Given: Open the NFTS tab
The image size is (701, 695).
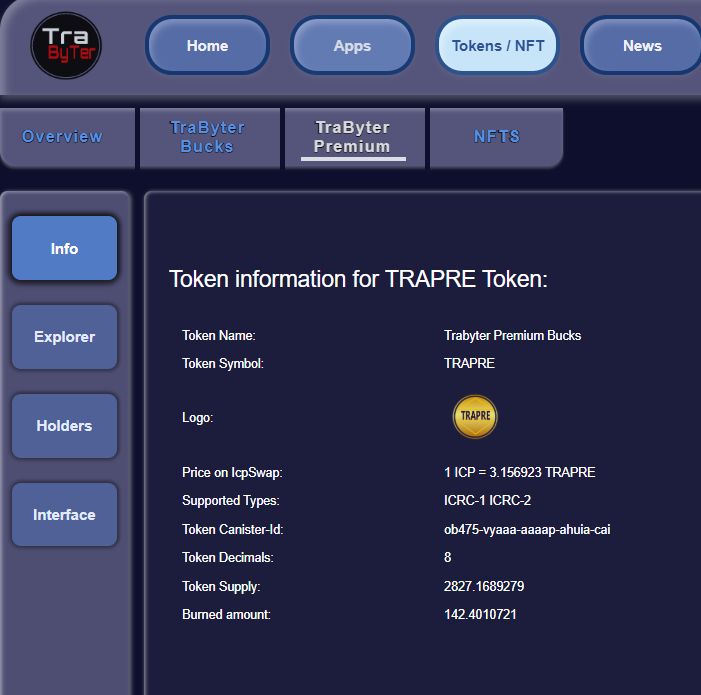Looking at the screenshot, I should click(497, 137).
